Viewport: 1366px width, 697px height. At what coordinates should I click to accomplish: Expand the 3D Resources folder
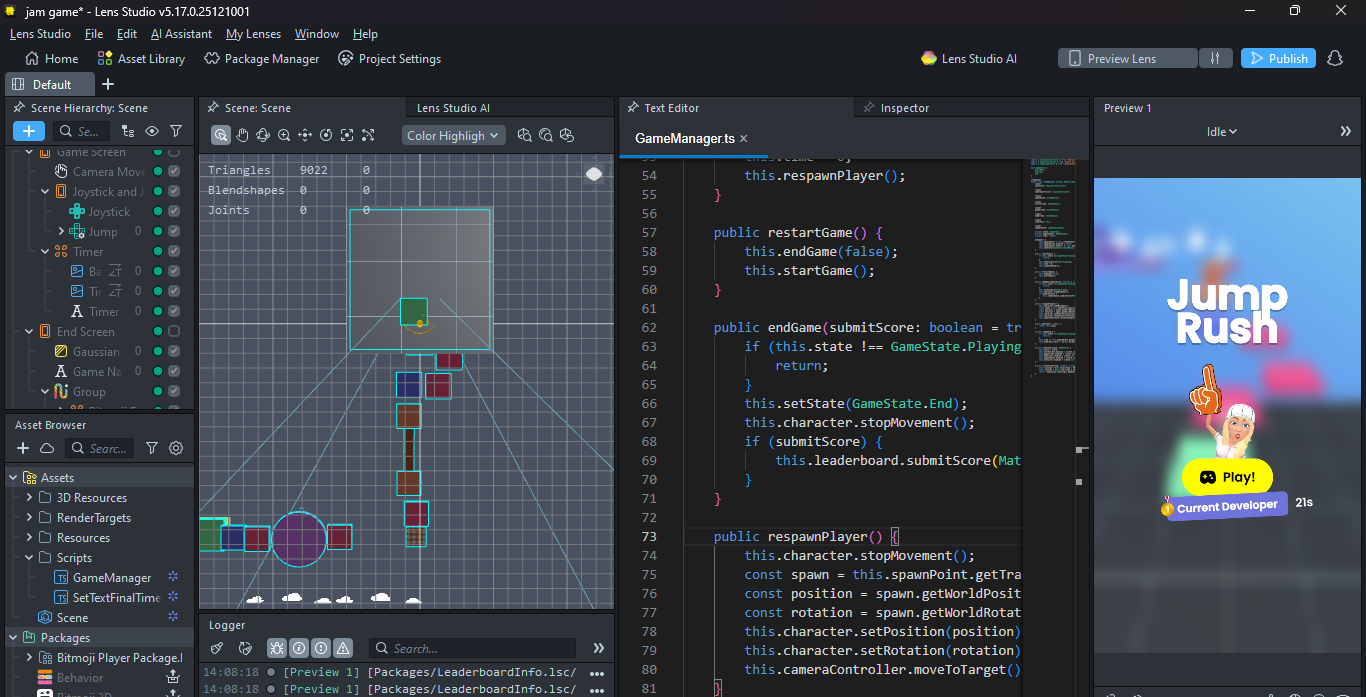tap(29, 498)
